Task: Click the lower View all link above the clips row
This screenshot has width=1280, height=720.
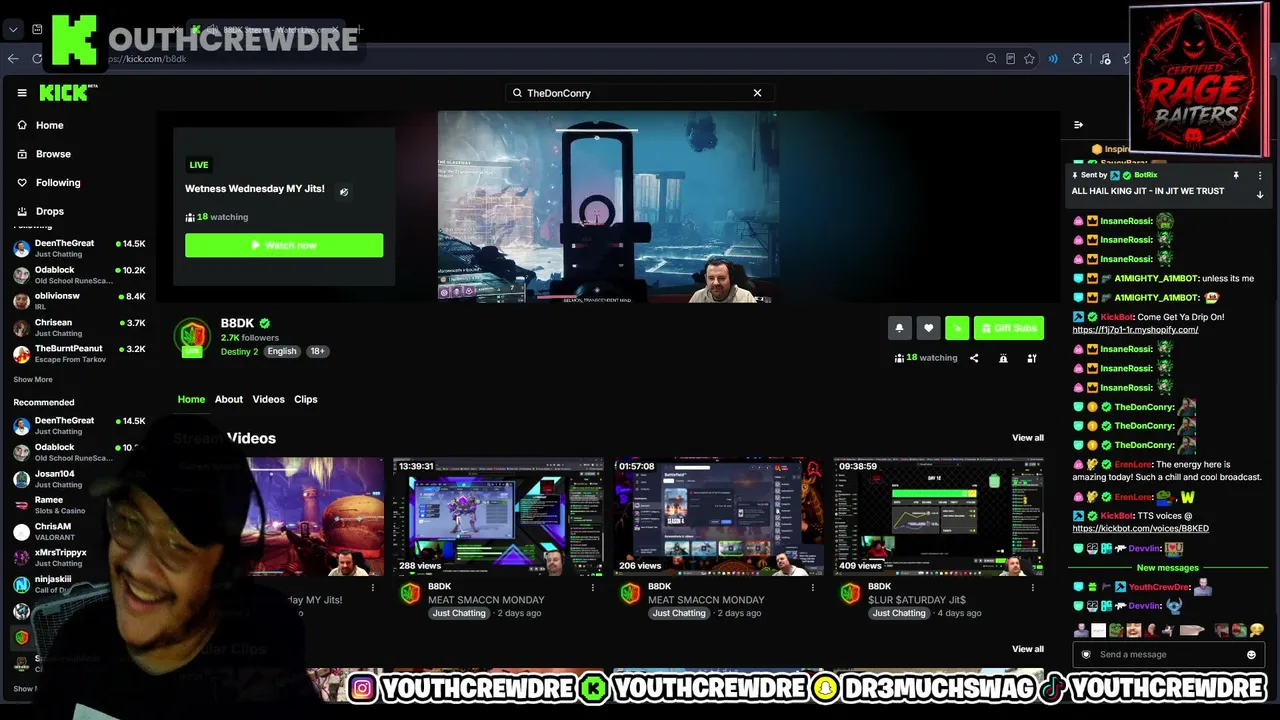Action: click(x=1028, y=649)
